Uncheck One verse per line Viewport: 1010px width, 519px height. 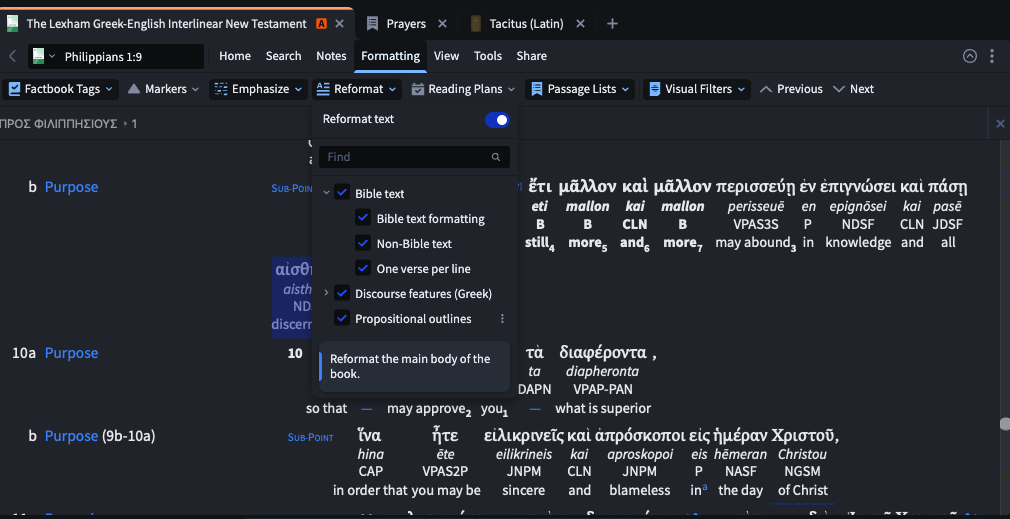(x=363, y=268)
